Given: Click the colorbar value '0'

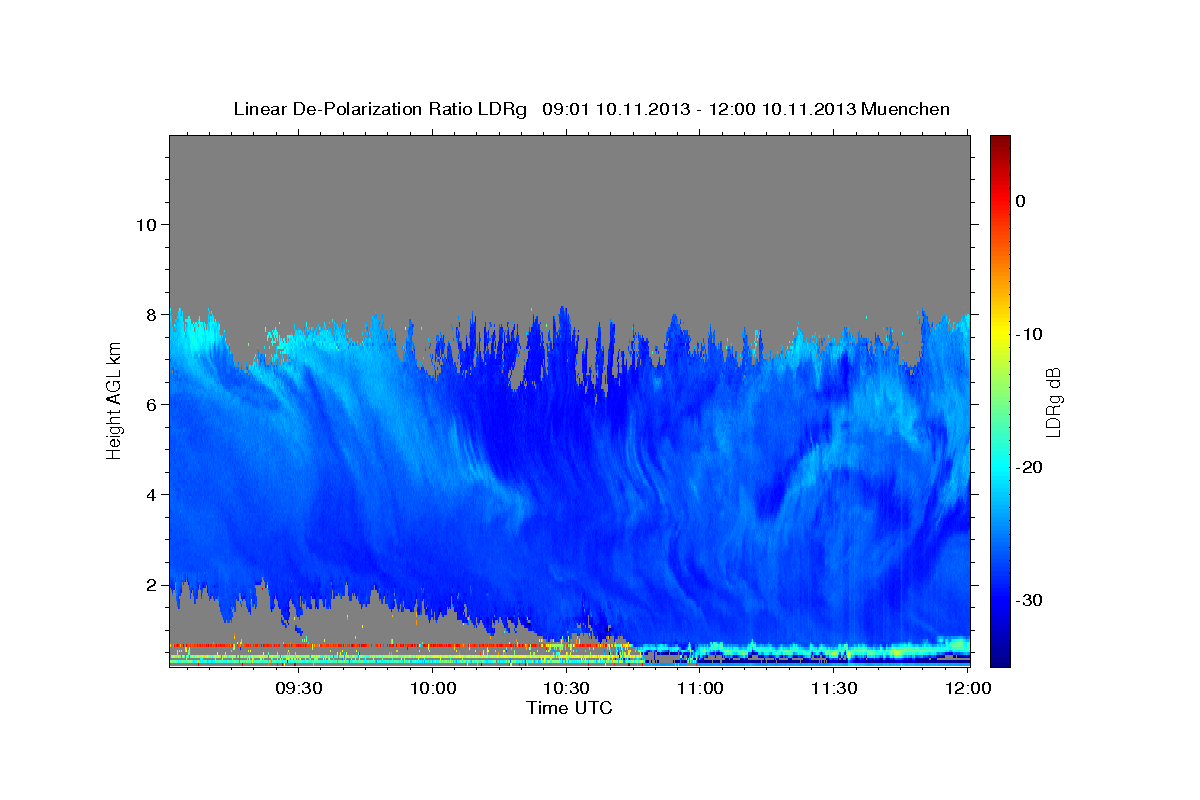Looking at the screenshot, I should (1020, 201).
